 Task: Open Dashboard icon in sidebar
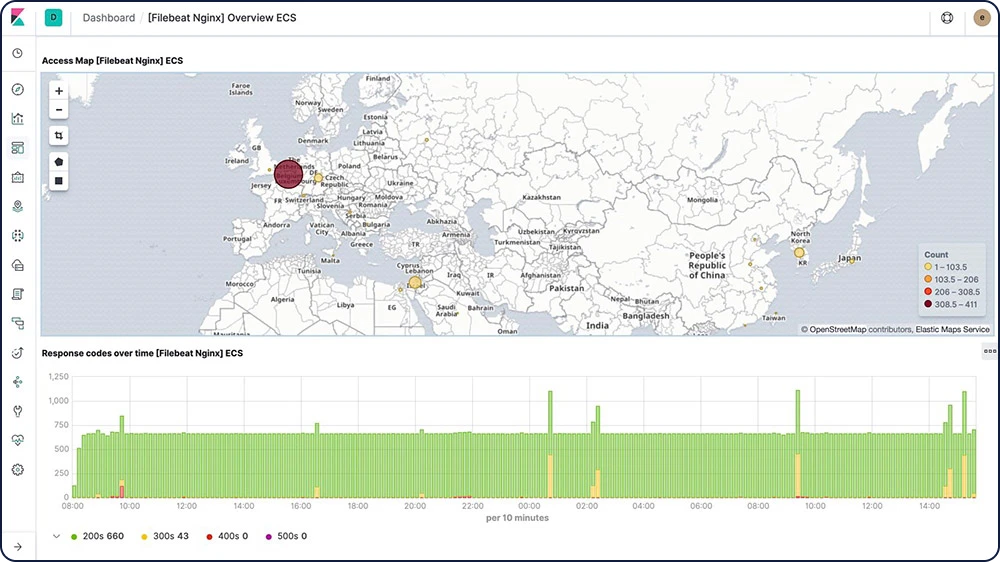[x=18, y=148]
